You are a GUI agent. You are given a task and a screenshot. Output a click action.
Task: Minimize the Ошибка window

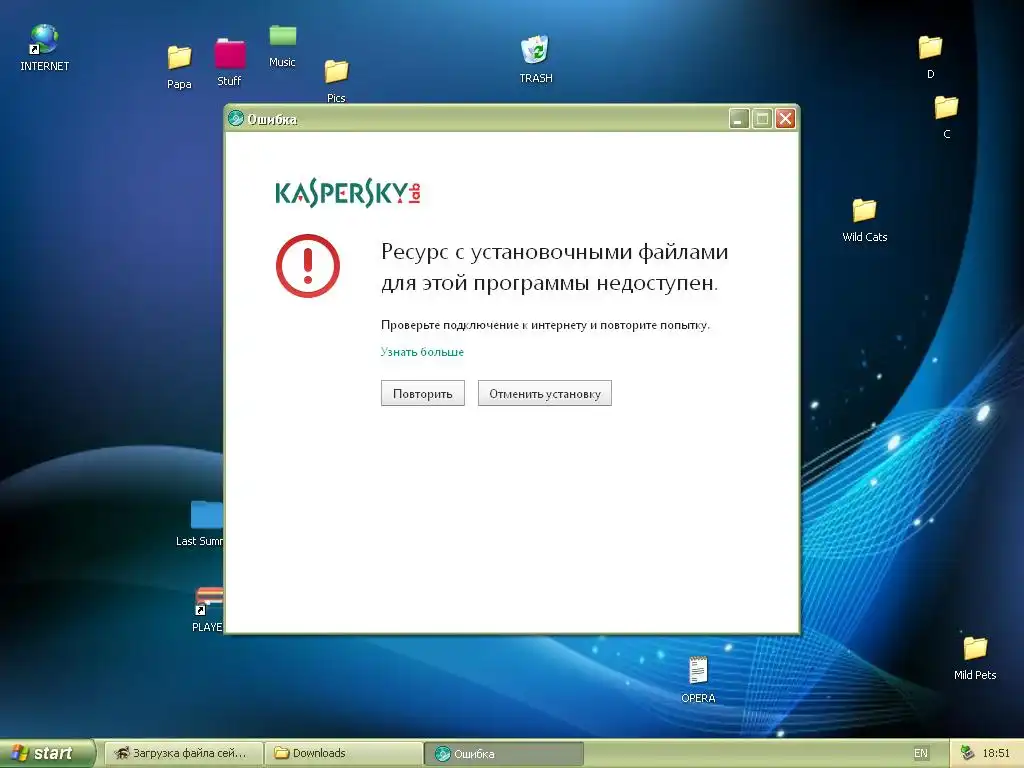click(739, 119)
